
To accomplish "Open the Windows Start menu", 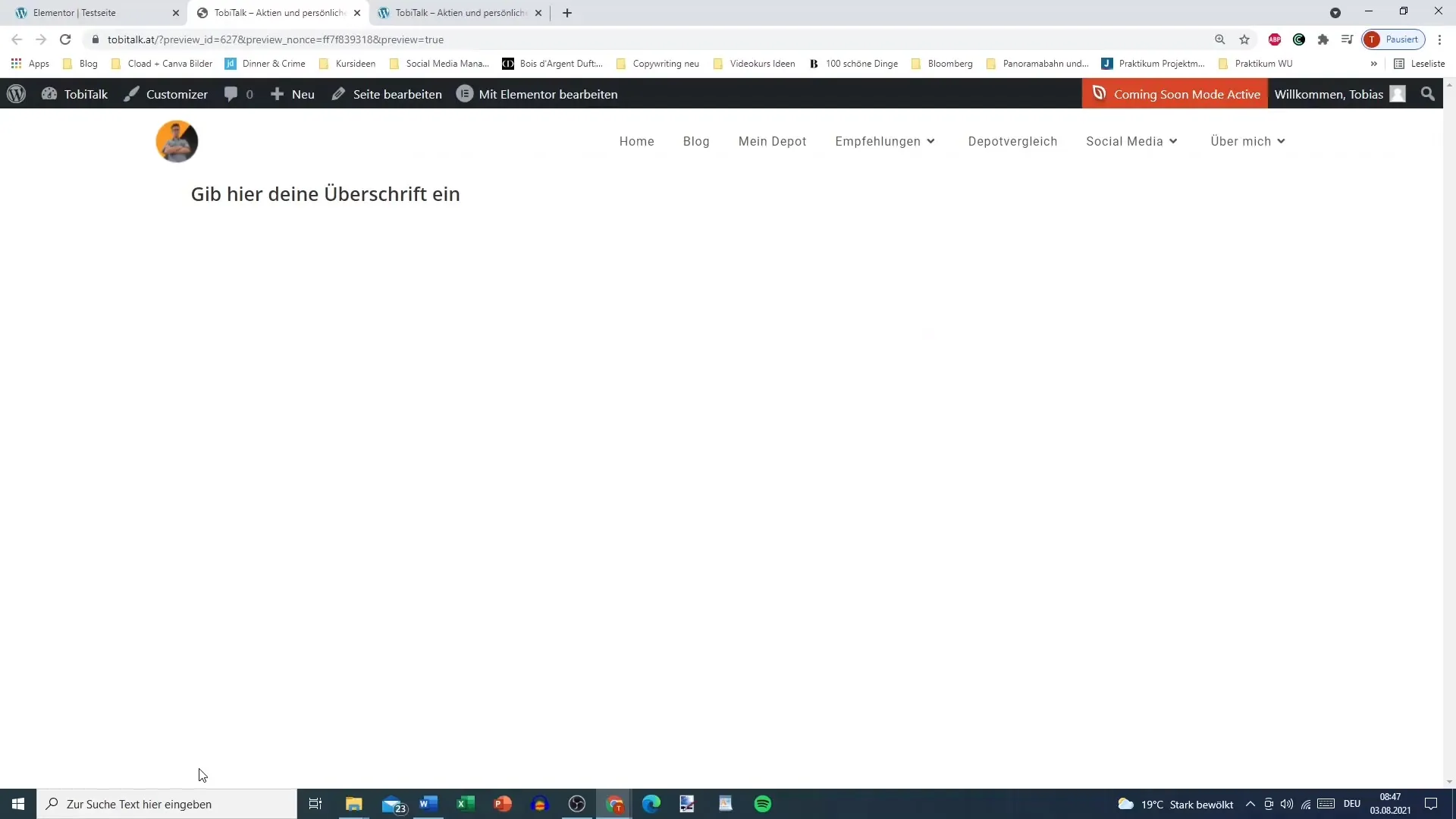I will [18, 804].
